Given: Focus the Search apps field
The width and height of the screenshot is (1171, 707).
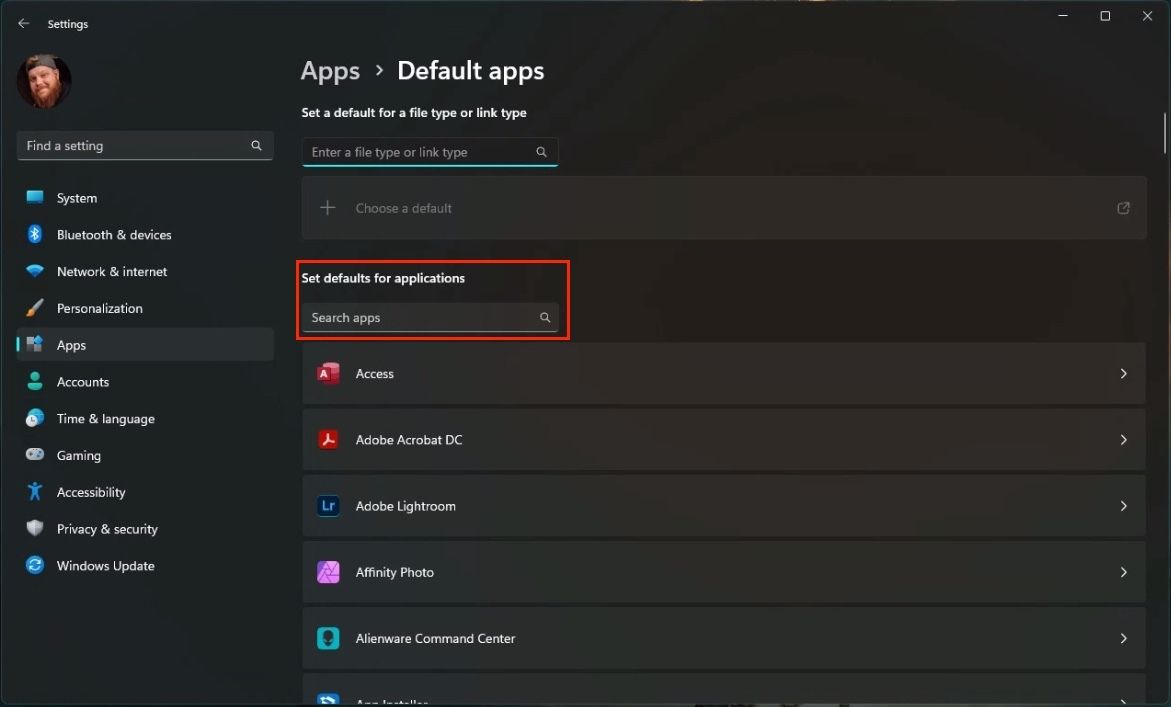Looking at the screenshot, I should click(430, 317).
